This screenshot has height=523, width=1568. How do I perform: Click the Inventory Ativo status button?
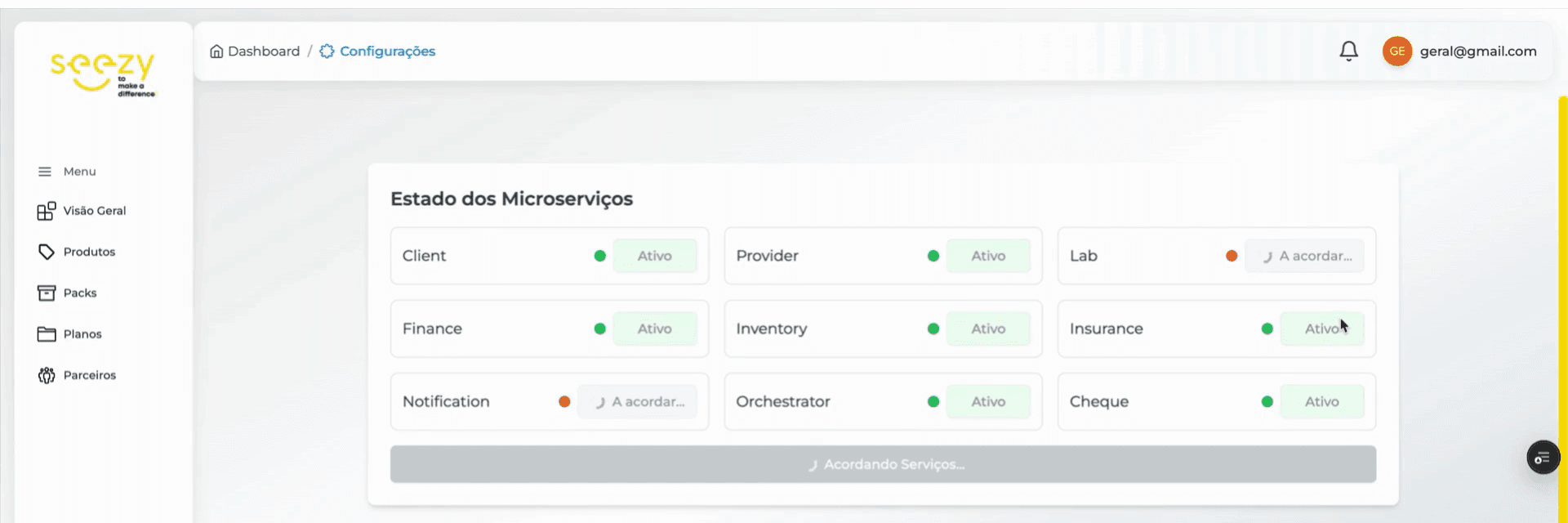[x=988, y=329]
